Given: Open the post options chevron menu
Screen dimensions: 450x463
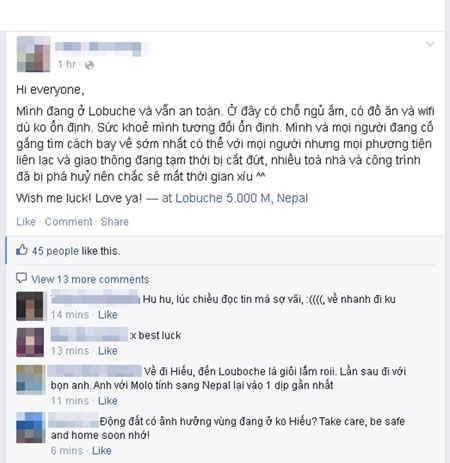Looking at the screenshot, I should click(x=430, y=44).
